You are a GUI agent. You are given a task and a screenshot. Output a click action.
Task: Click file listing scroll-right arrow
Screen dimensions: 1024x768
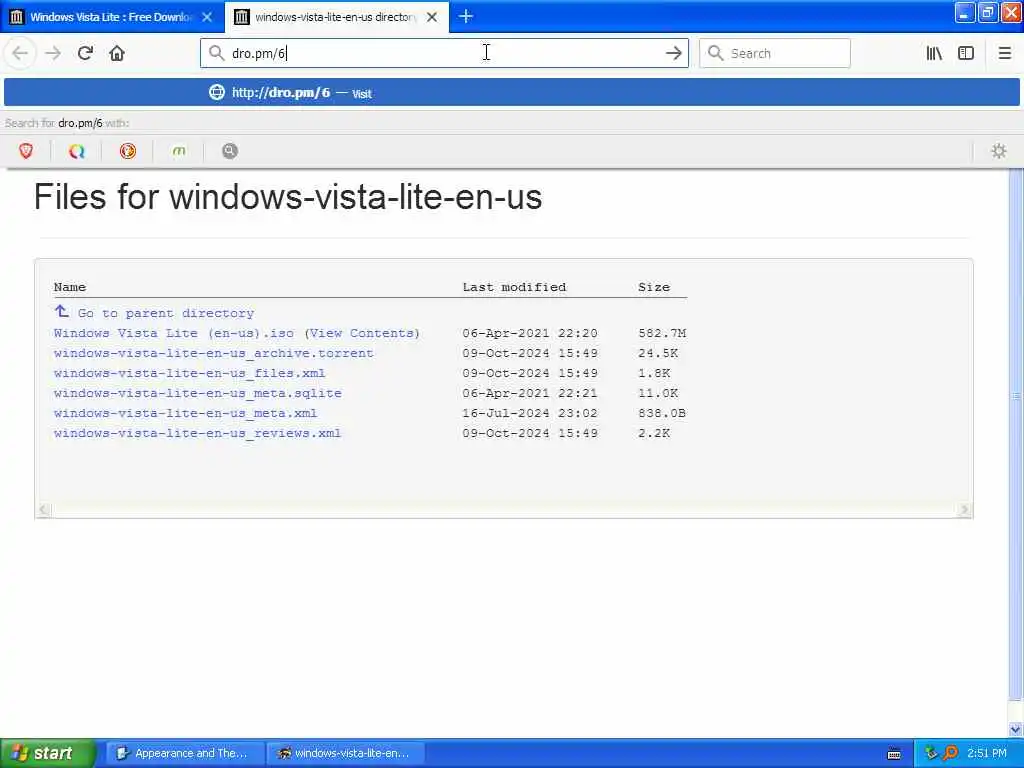[964, 509]
